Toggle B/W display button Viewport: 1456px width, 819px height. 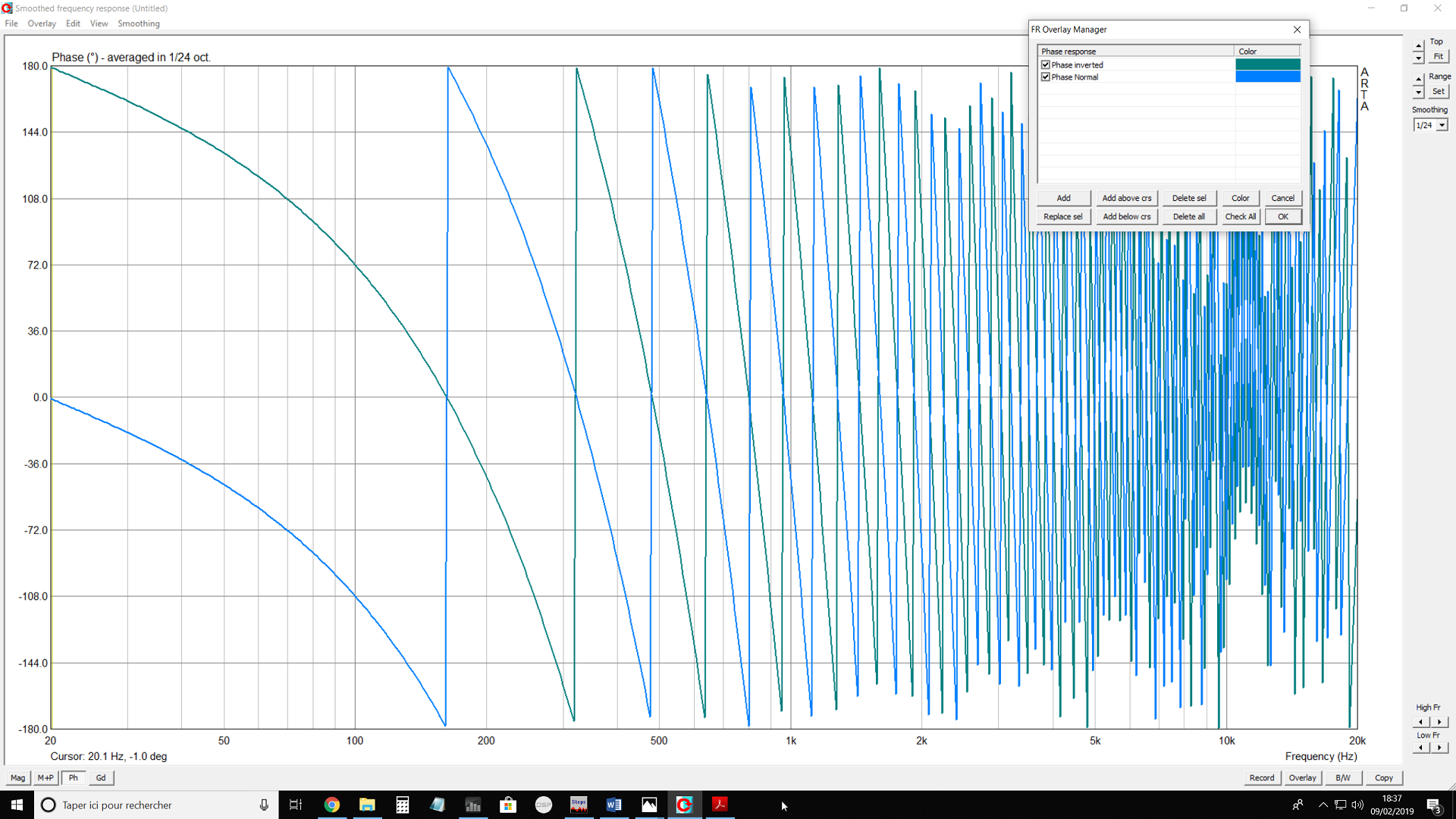coord(1343,777)
